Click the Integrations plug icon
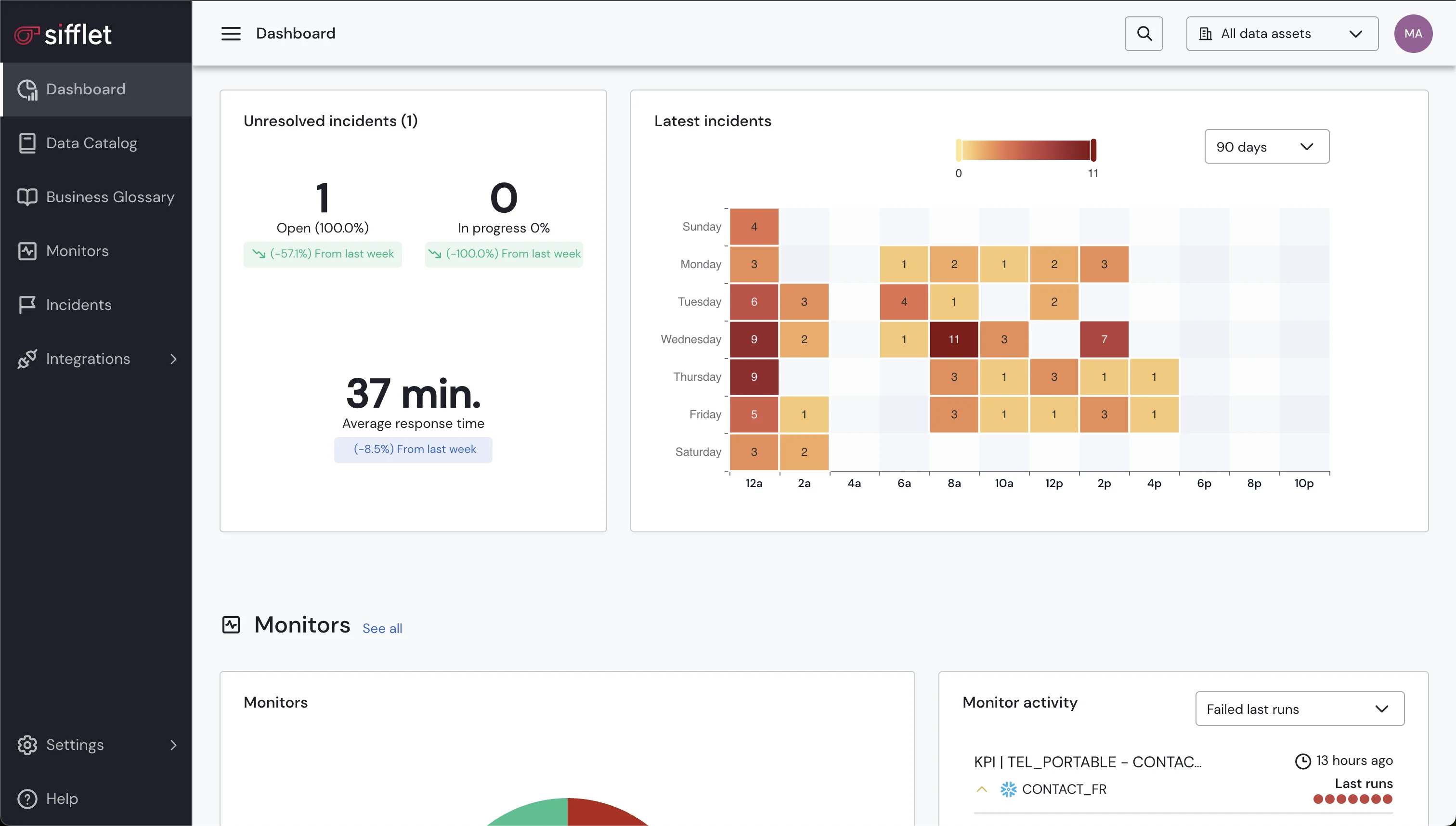The height and width of the screenshot is (826, 1456). (x=27, y=359)
